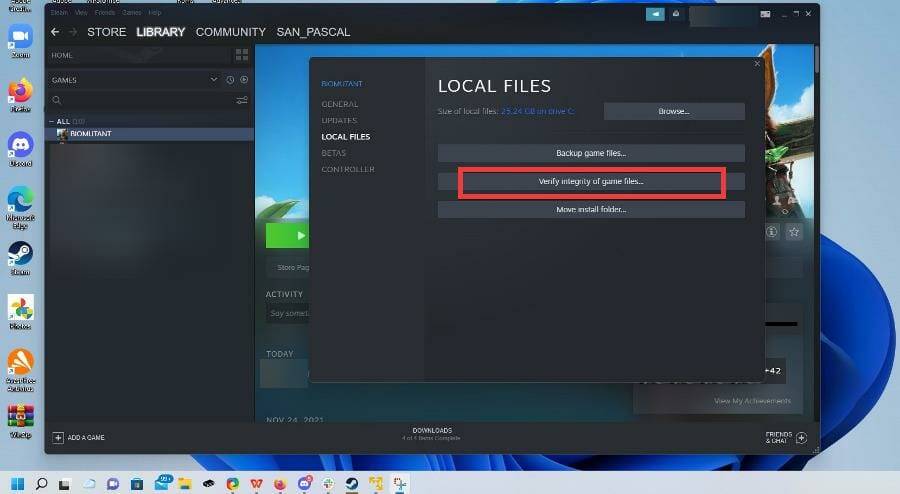Screen dimensions: 900x494
Task: Open Big Picture mode icon
Action: point(766,14)
